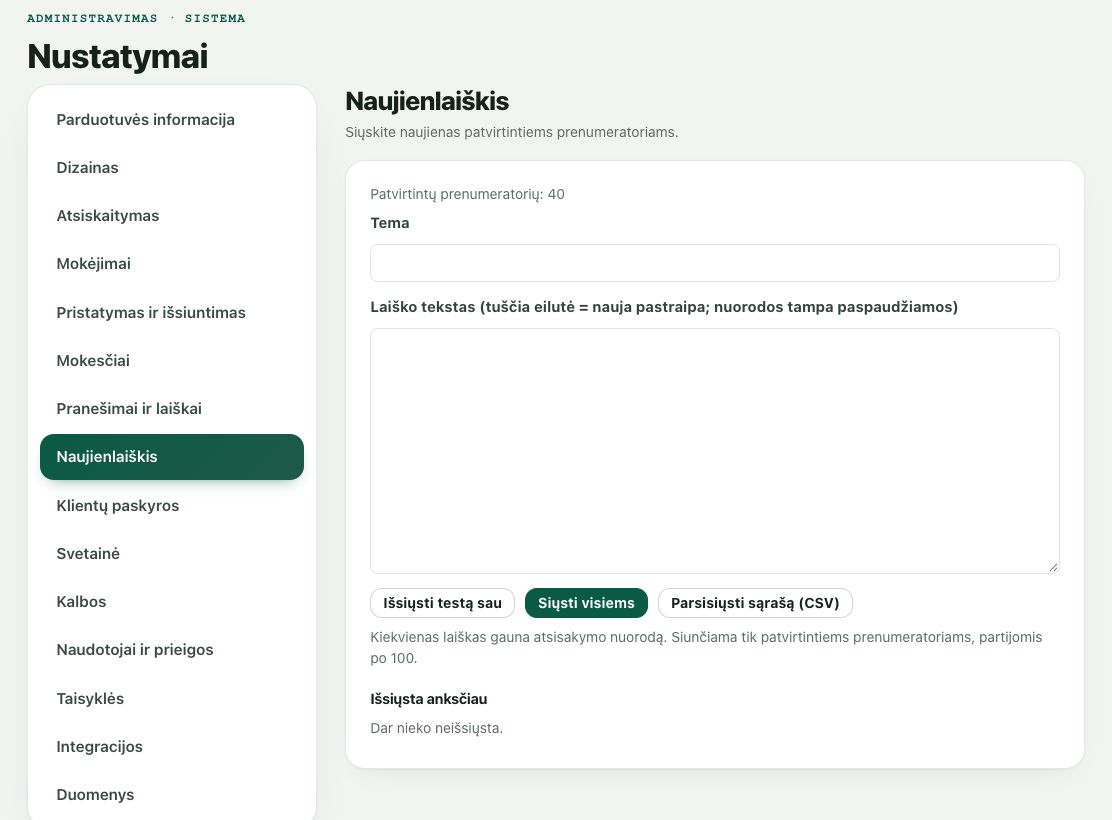Viewport: 1112px width, 820px height.
Task: Go to Mokesčiai settings
Action: click(x=172, y=360)
